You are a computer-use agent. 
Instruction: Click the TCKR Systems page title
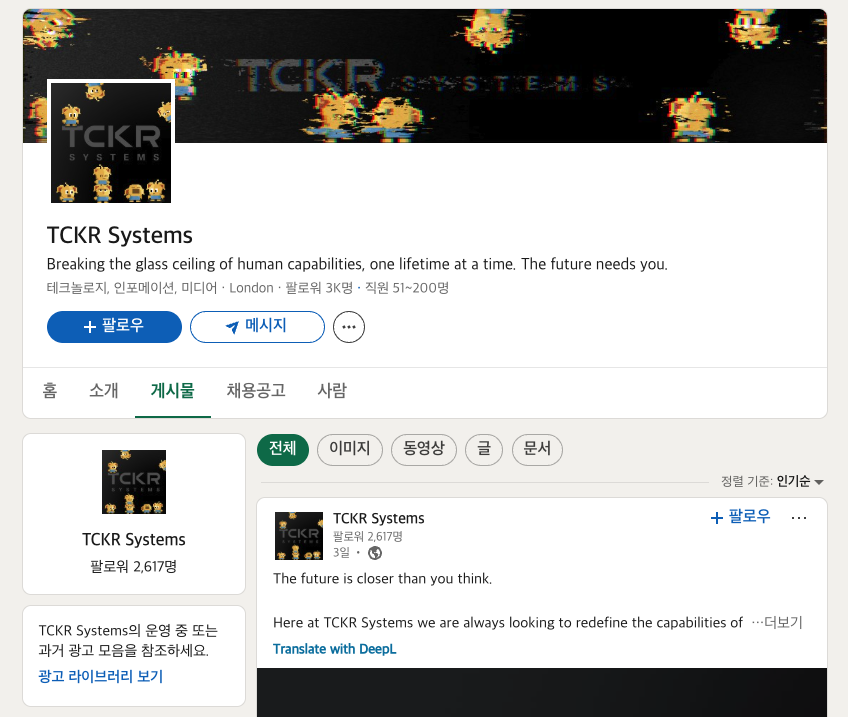click(x=120, y=235)
